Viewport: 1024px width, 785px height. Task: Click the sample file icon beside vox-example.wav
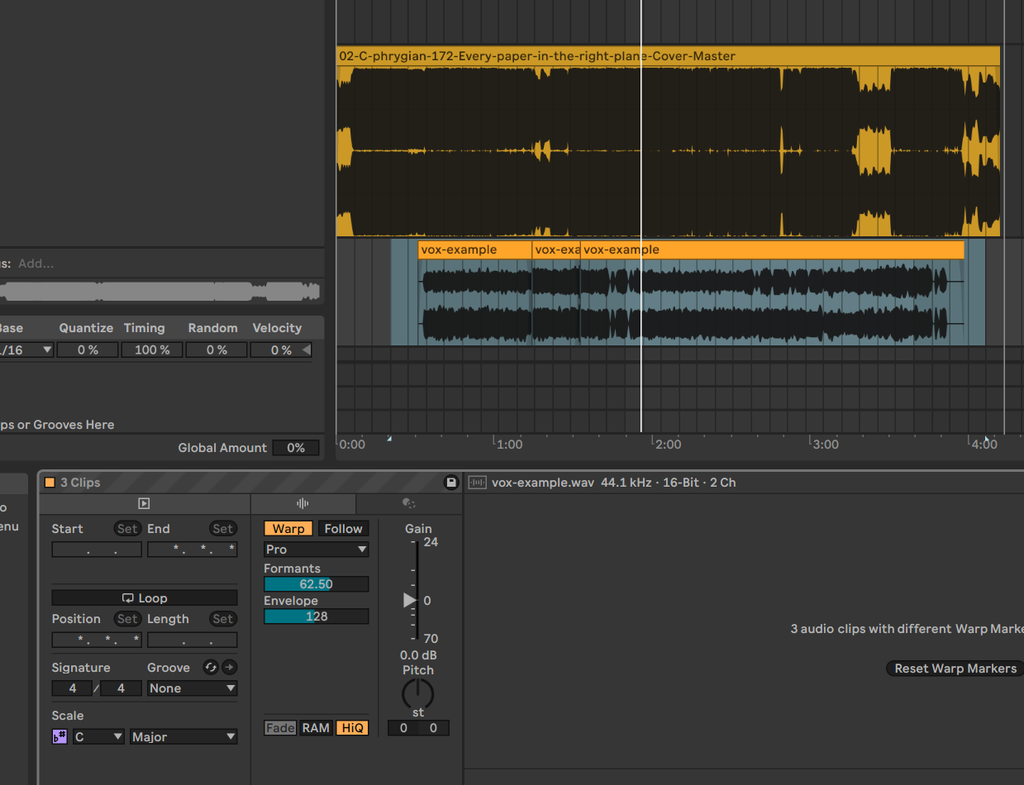point(477,483)
